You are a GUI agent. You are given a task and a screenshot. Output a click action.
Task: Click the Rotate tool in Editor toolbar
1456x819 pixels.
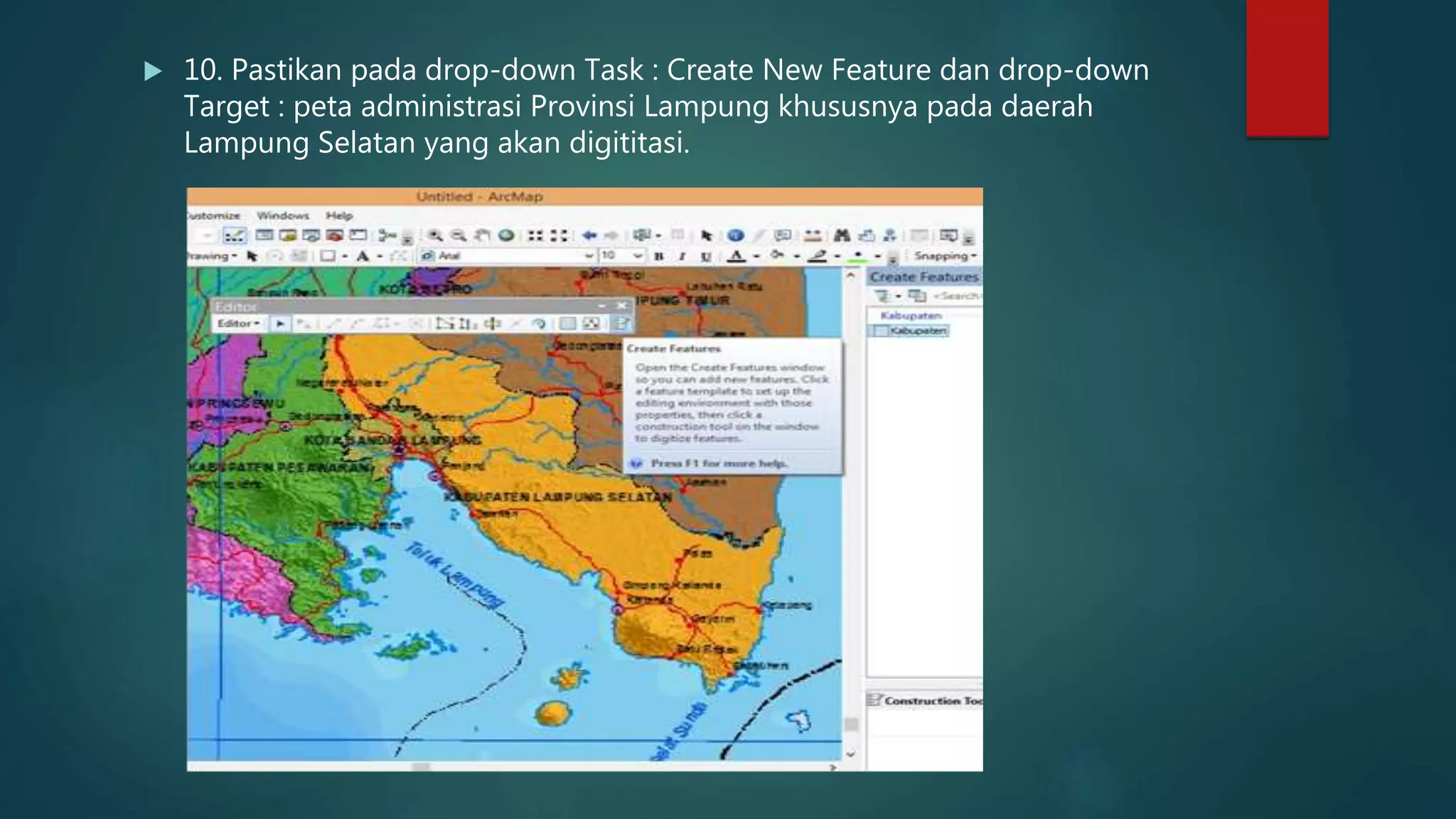click(x=539, y=324)
